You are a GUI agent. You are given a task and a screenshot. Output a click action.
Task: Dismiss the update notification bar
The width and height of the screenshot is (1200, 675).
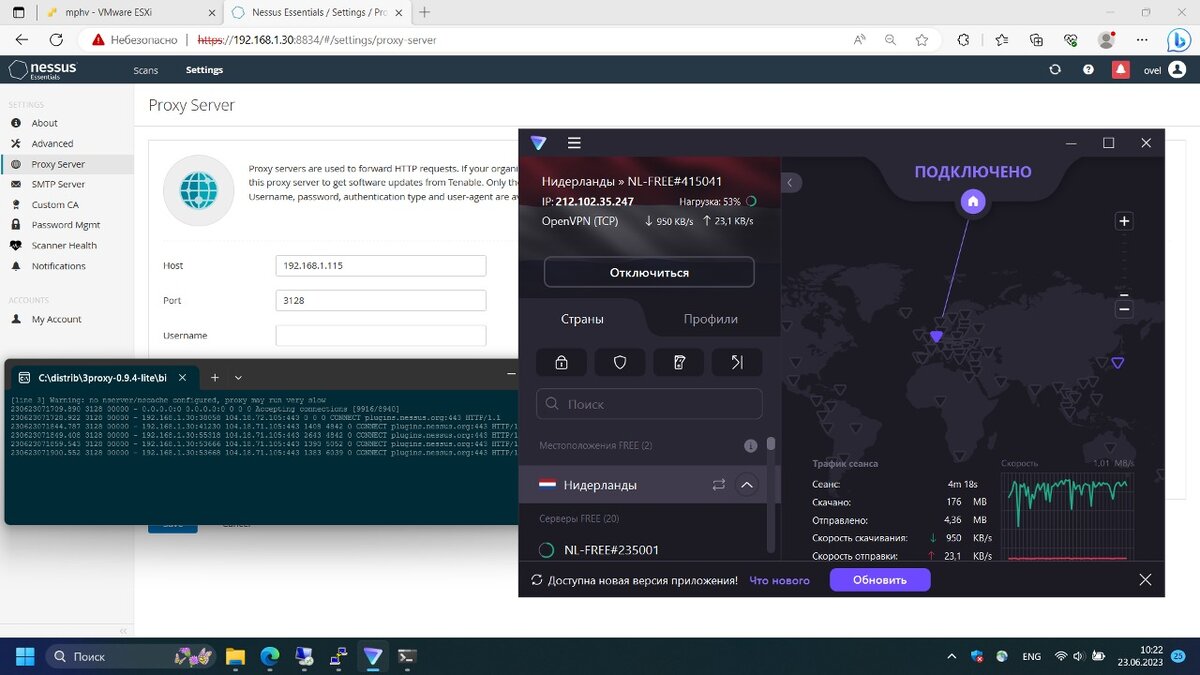pos(1146,580)
